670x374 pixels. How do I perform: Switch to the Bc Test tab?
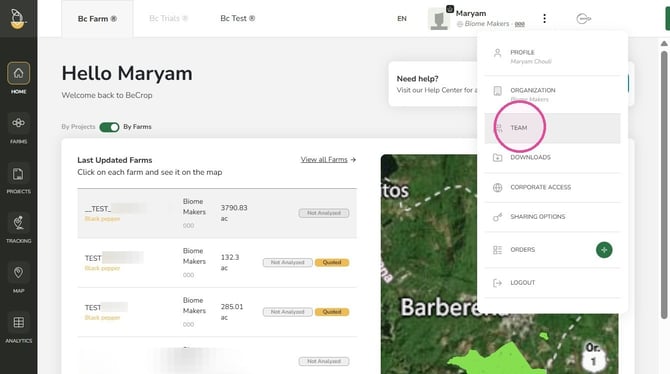[238, 18]
